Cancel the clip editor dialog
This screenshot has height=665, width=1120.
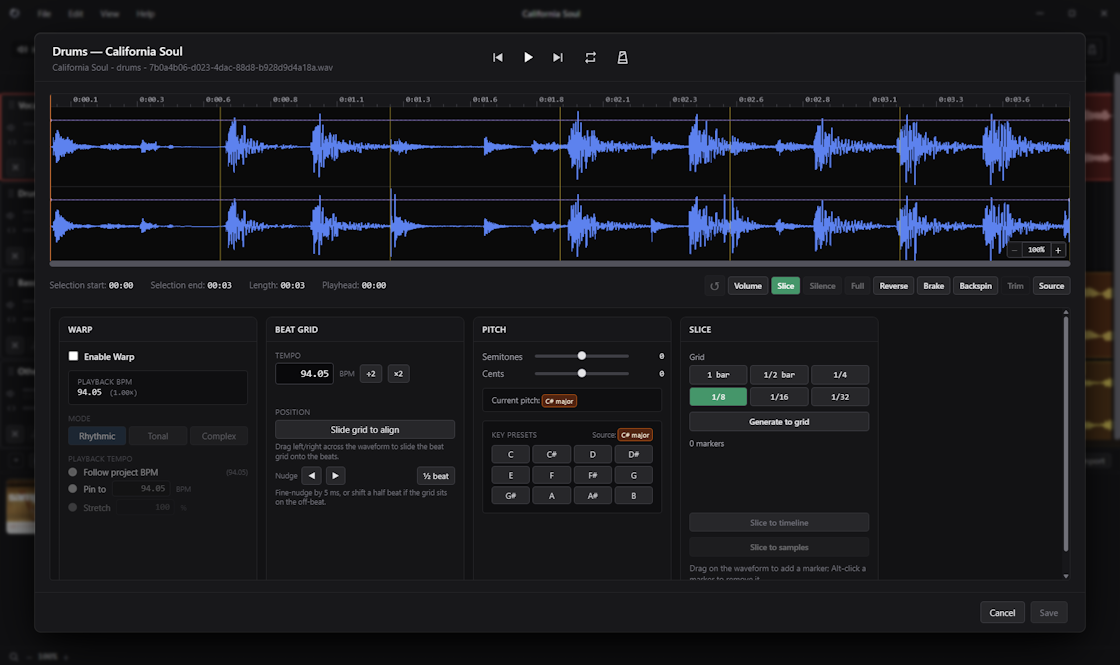coord(1002,612)
